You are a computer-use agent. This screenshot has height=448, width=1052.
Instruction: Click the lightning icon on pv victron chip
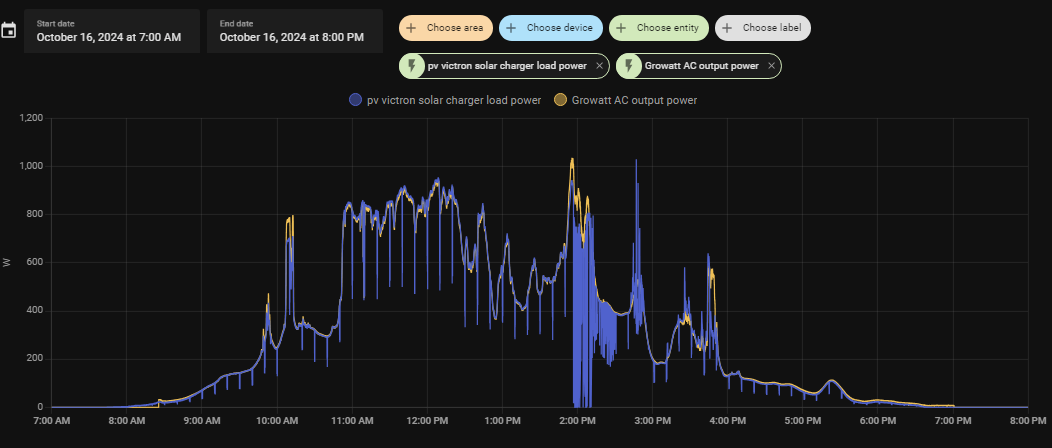(411, 66)
